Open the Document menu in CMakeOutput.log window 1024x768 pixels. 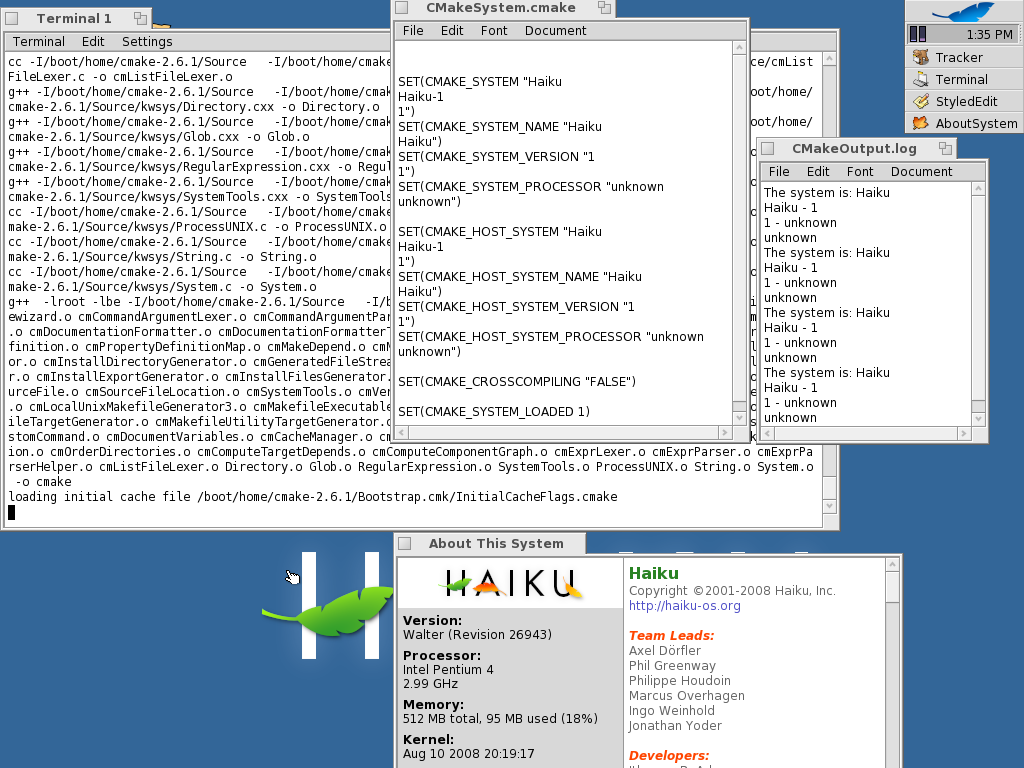tap(921, 171)
